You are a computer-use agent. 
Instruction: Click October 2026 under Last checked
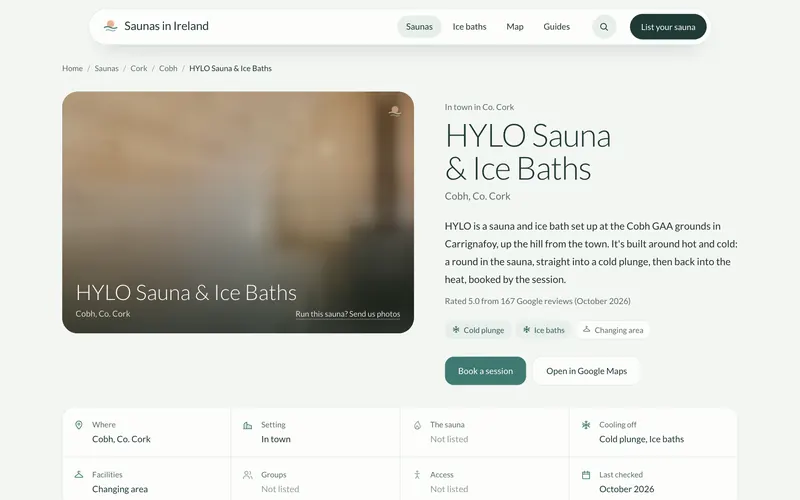[627, 489]
